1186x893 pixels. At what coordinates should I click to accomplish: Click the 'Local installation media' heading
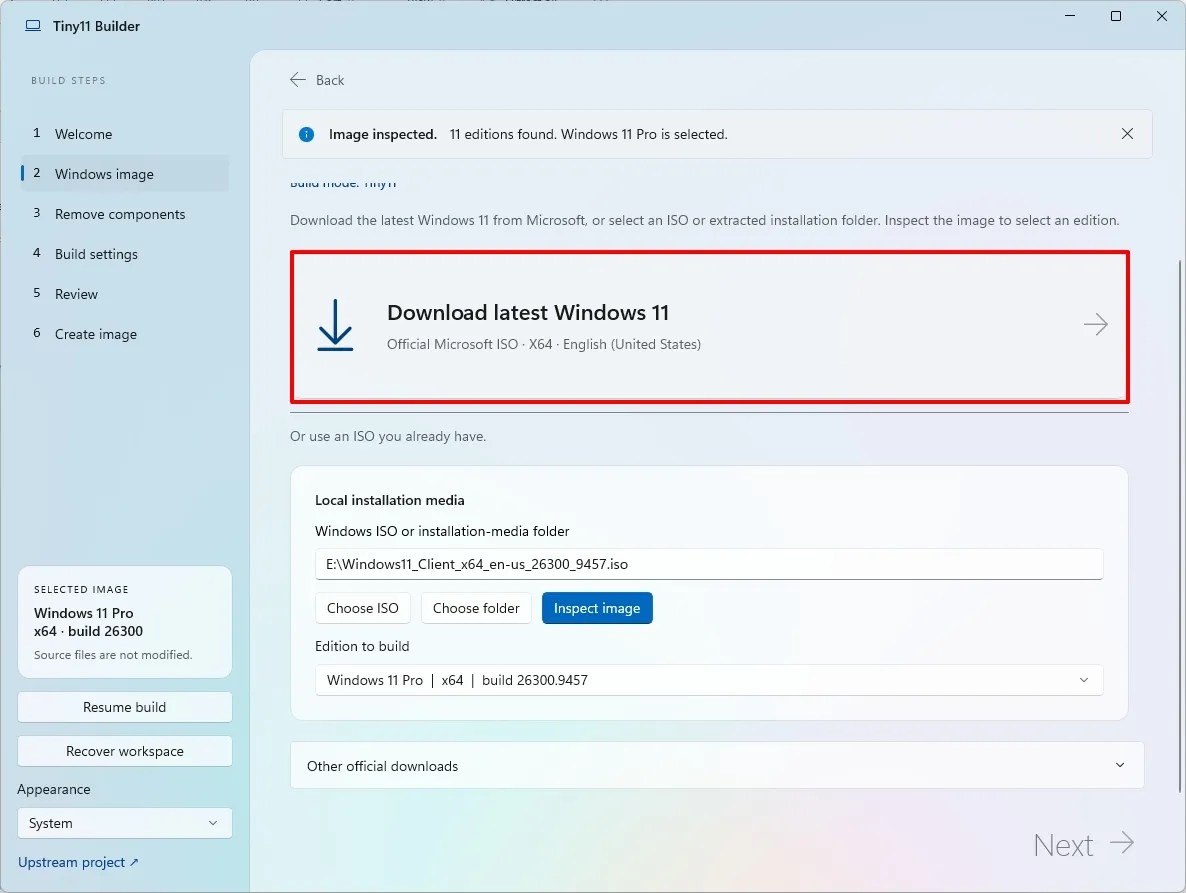[x=390, y=500]
